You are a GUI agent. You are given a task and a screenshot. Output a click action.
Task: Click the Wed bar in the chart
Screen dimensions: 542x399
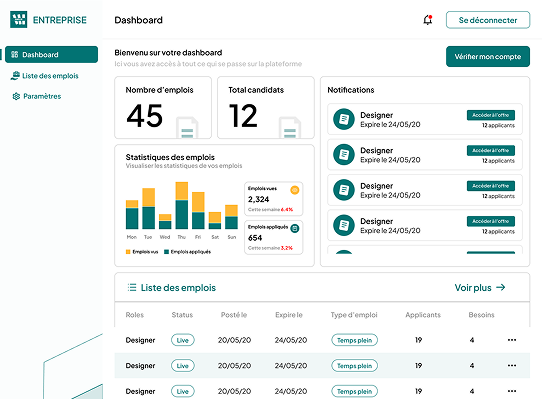(165, 222)
